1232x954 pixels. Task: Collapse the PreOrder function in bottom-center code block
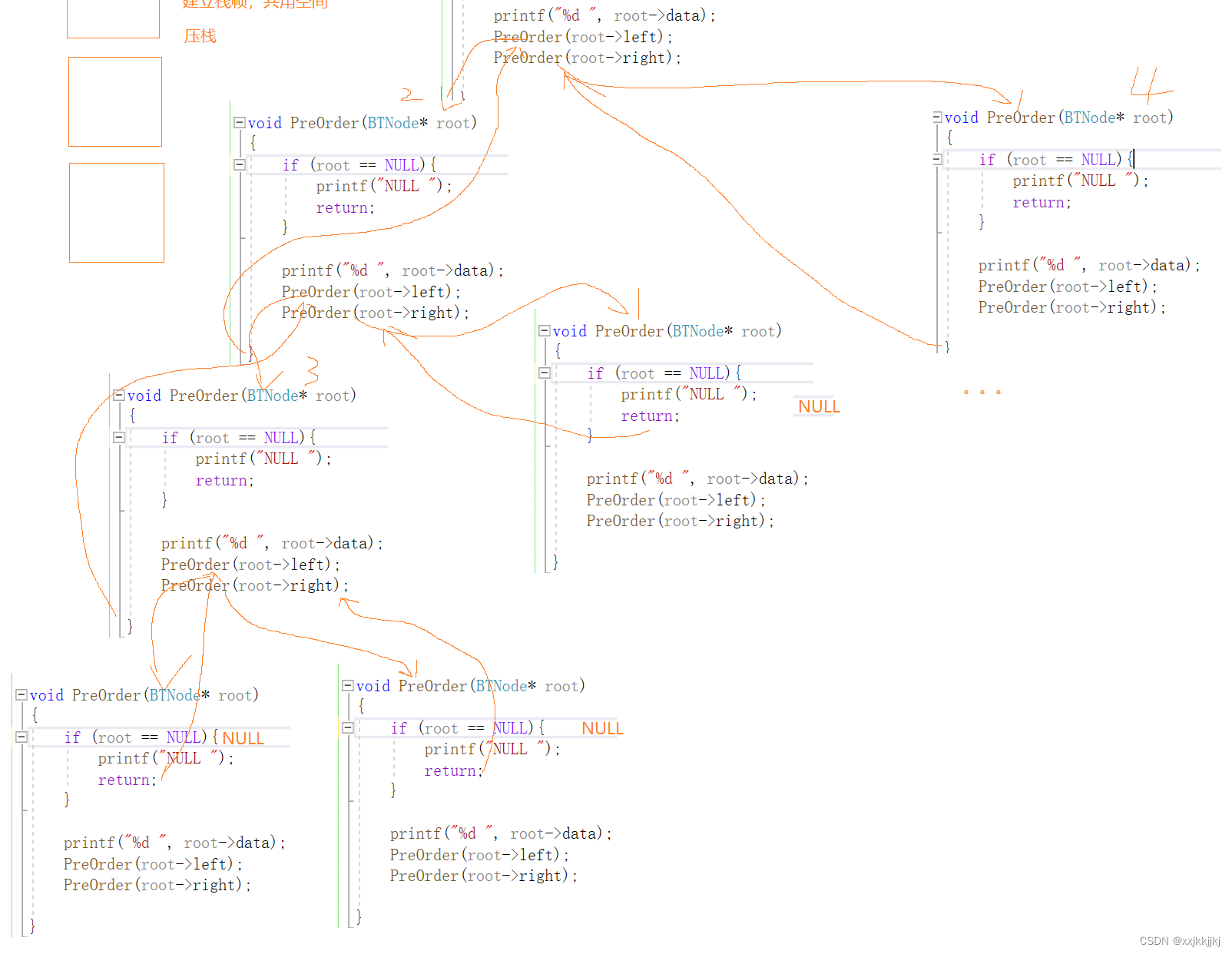348,685
